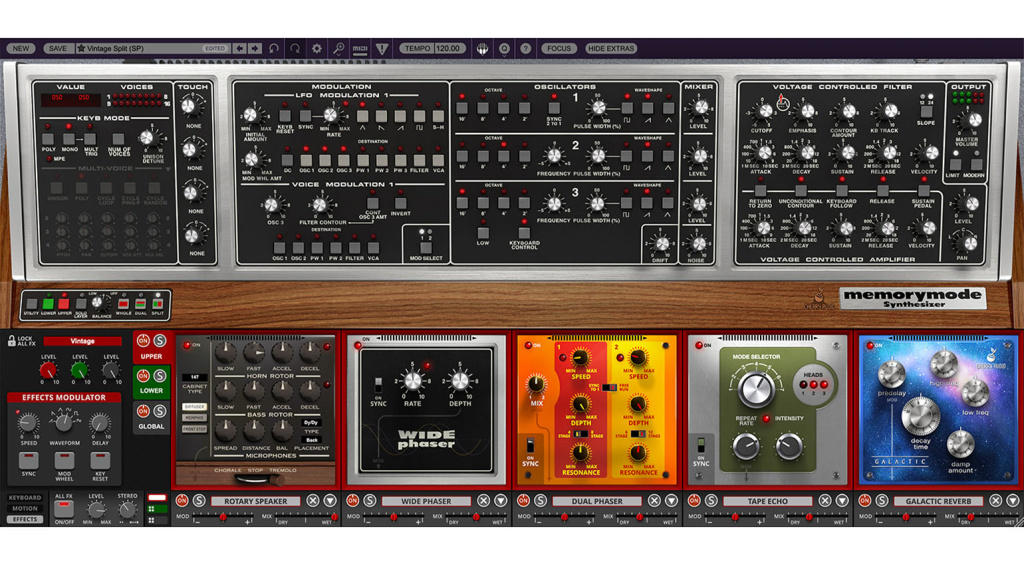The height and width of the screenshot is (565, 1024).
Task: Switch to the Motion tab
Action: click(25, 508)
